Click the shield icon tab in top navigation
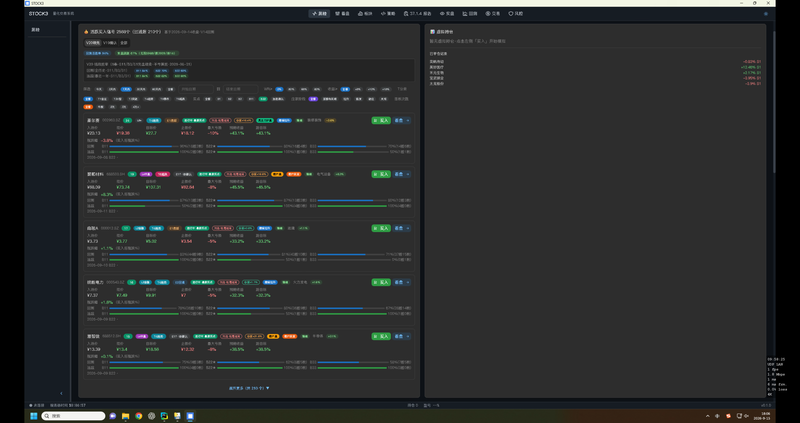800x423 pixels. point(516,14)
